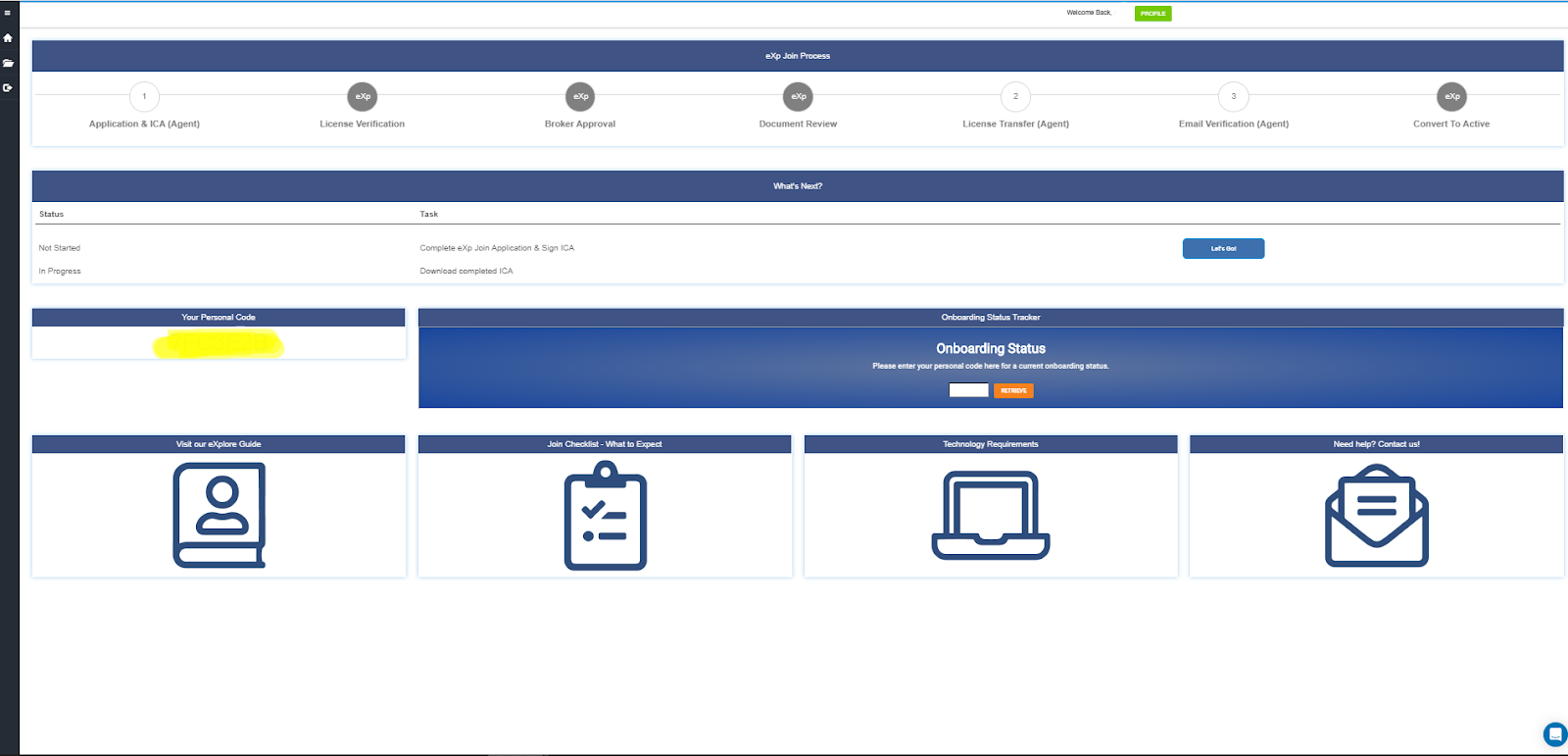Screen dimensions: 1568x756
Task: Click the logout icon in sidebar
Action: point(8,87)
